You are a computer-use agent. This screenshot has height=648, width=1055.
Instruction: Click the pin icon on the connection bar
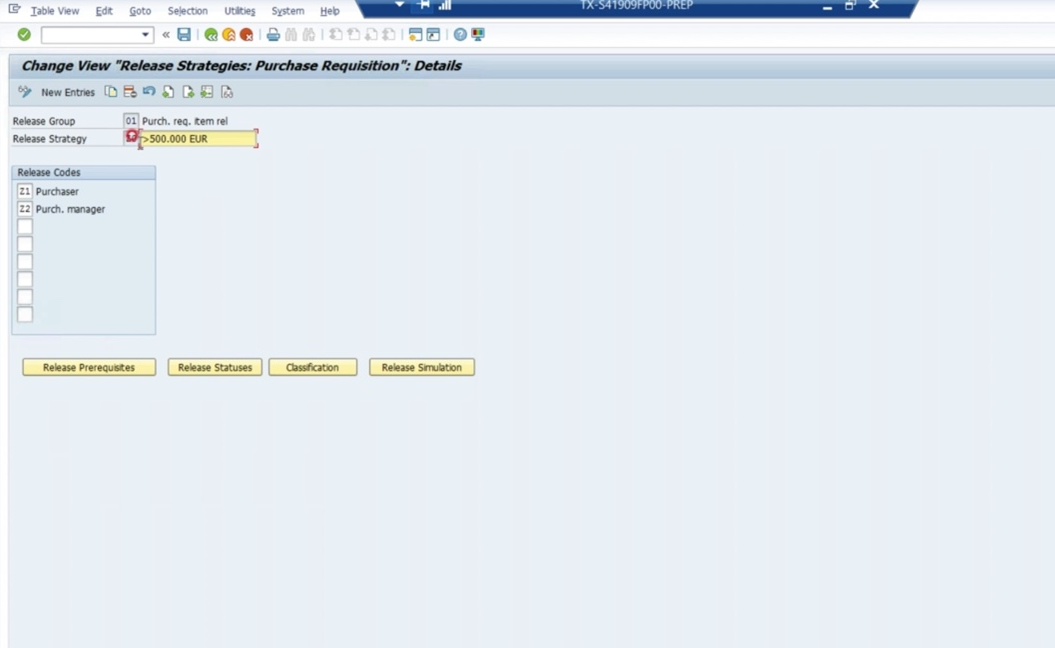click(x=423, y=5)
